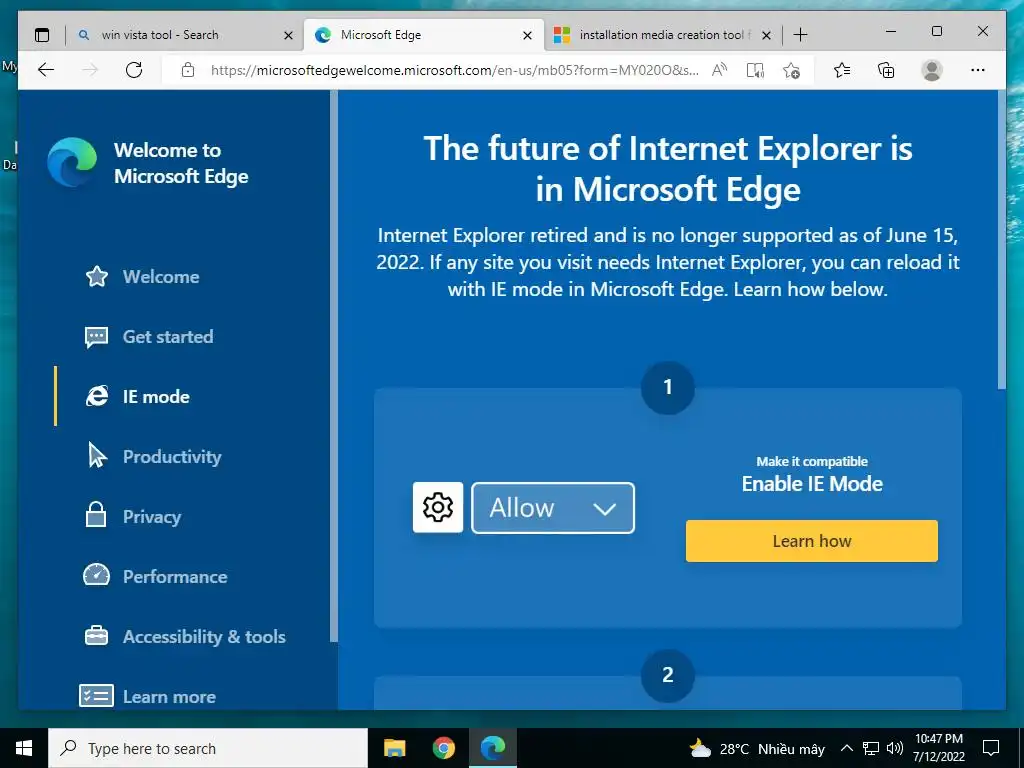Open Favorites list icon
The height and width of the screenshot is (768, 1024).
tap(842, 70)
